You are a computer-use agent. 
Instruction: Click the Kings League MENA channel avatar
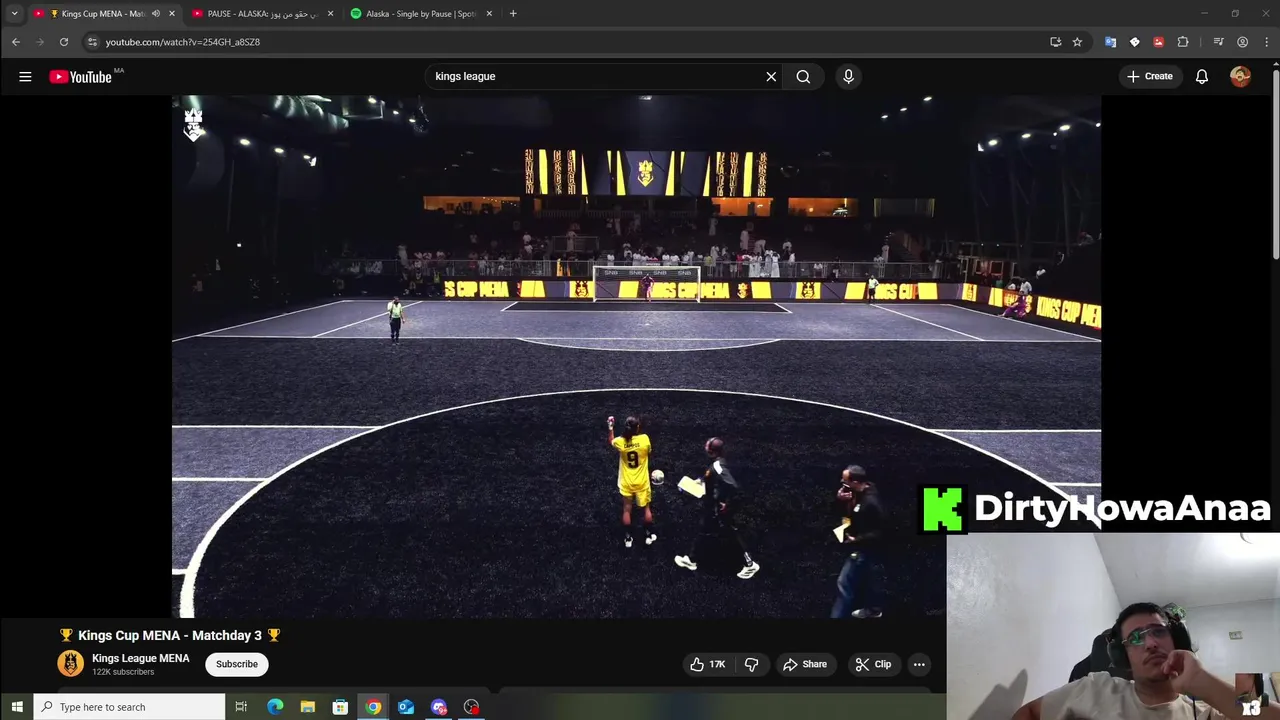point(71,664)
